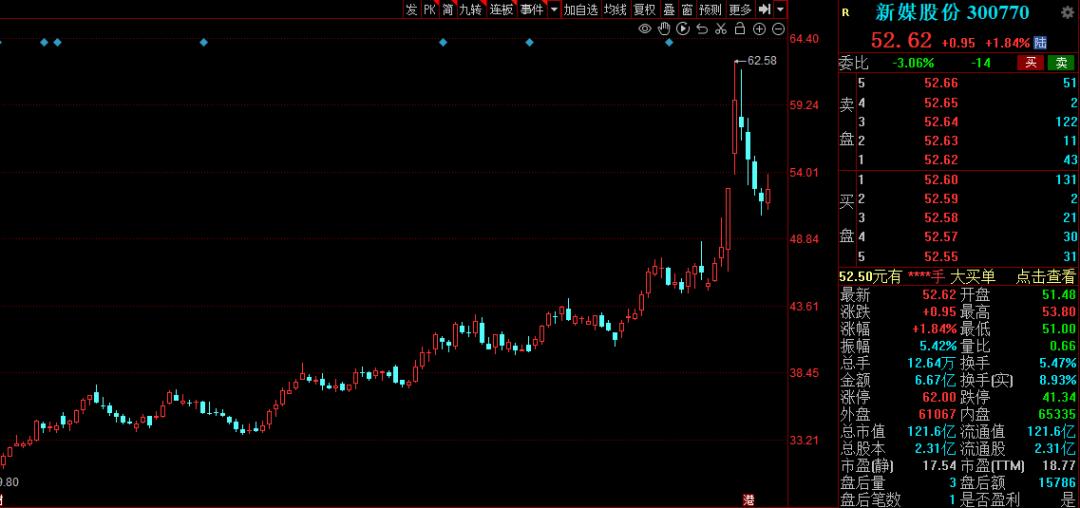Open the 预测 forecast tool
Screen dimensions: 1080x508
click(x=710, y=9)
